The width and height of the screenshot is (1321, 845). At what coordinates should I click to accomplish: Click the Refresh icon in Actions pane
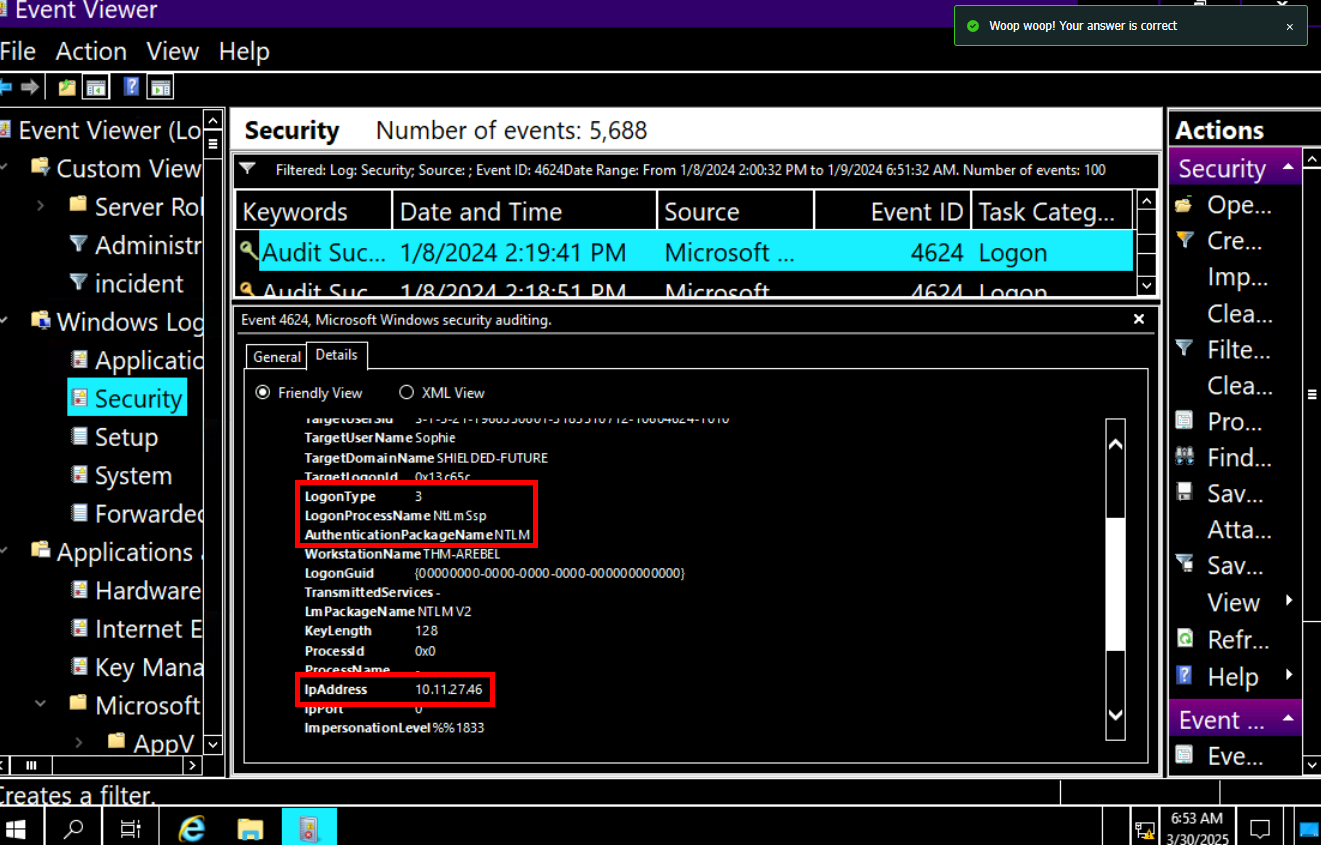point(1185,639)
